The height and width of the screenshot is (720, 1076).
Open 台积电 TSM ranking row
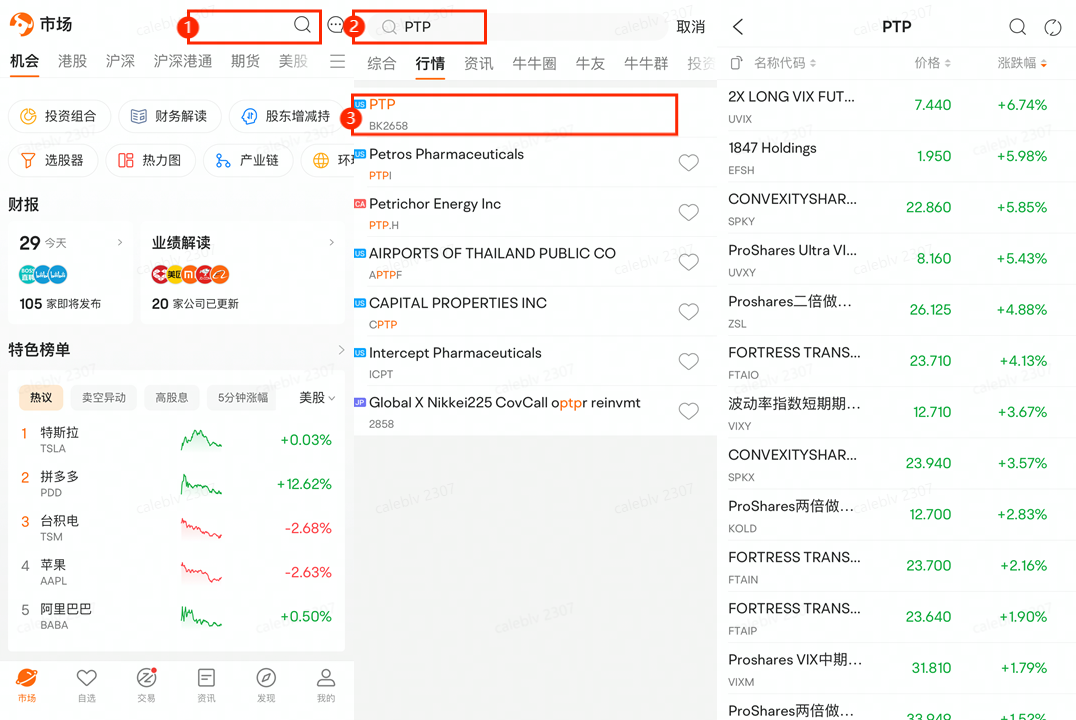176,528
